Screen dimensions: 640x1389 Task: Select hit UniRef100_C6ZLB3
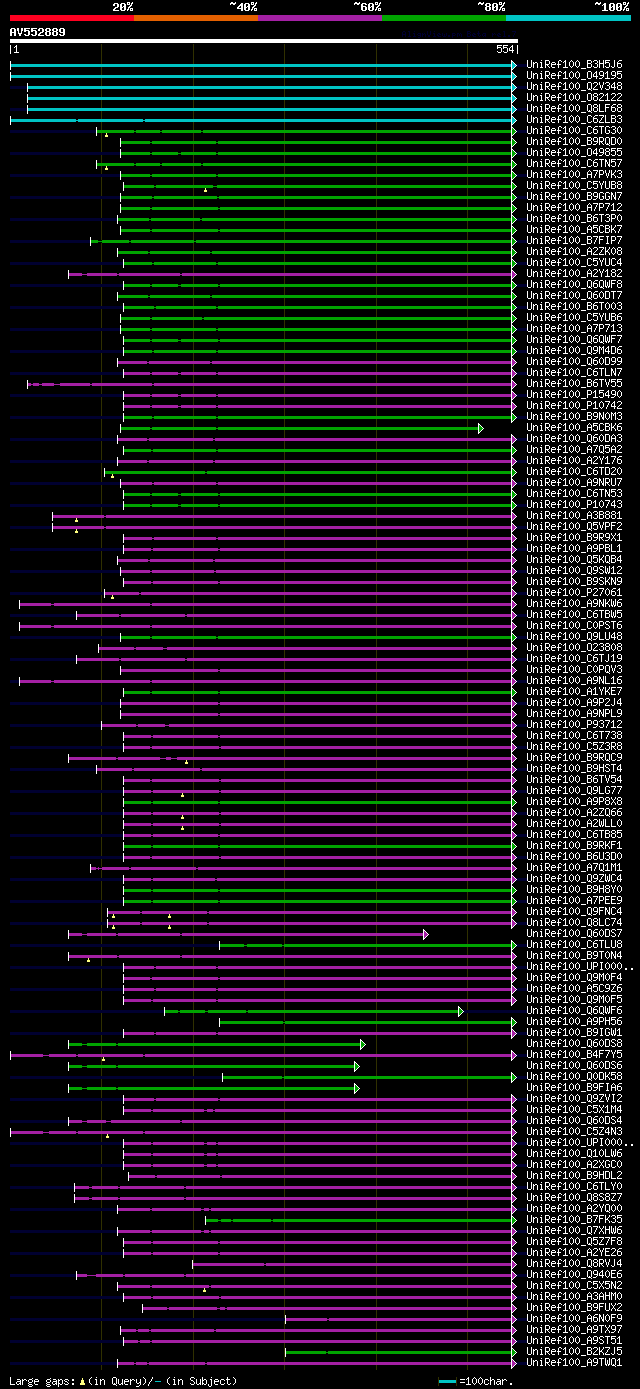click(x=574, y=120)
